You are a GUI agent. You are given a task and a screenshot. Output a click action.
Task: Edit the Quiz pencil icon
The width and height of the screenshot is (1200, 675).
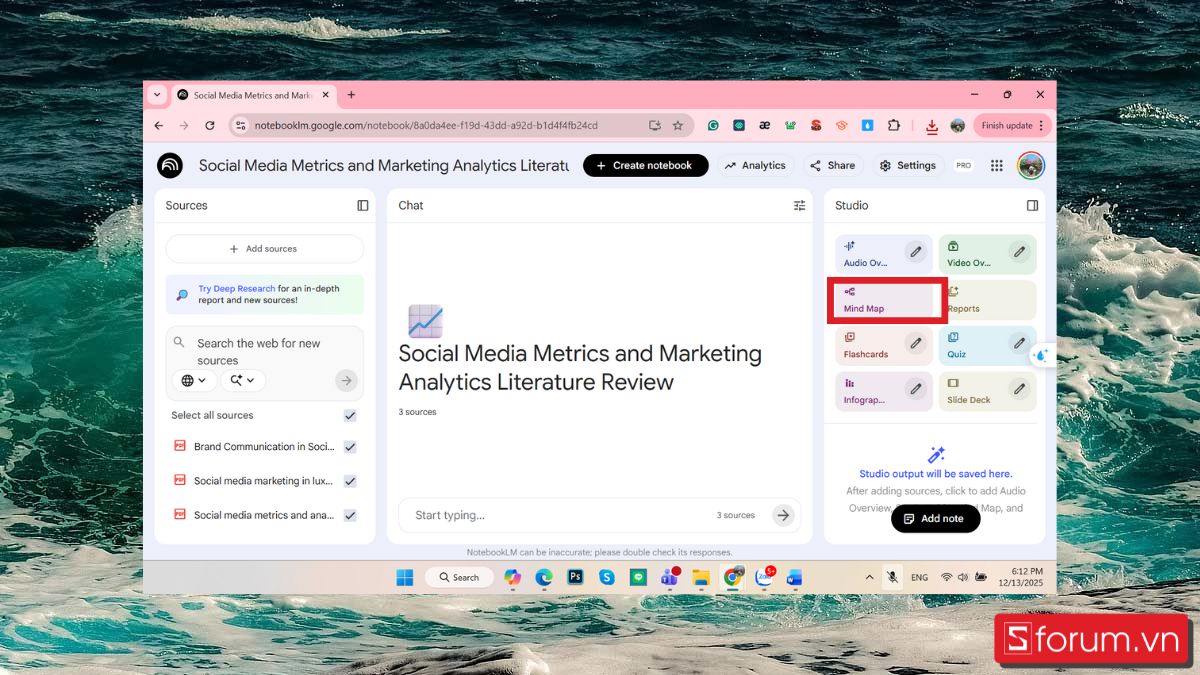pyautogui.click(x=1019, y=343)
